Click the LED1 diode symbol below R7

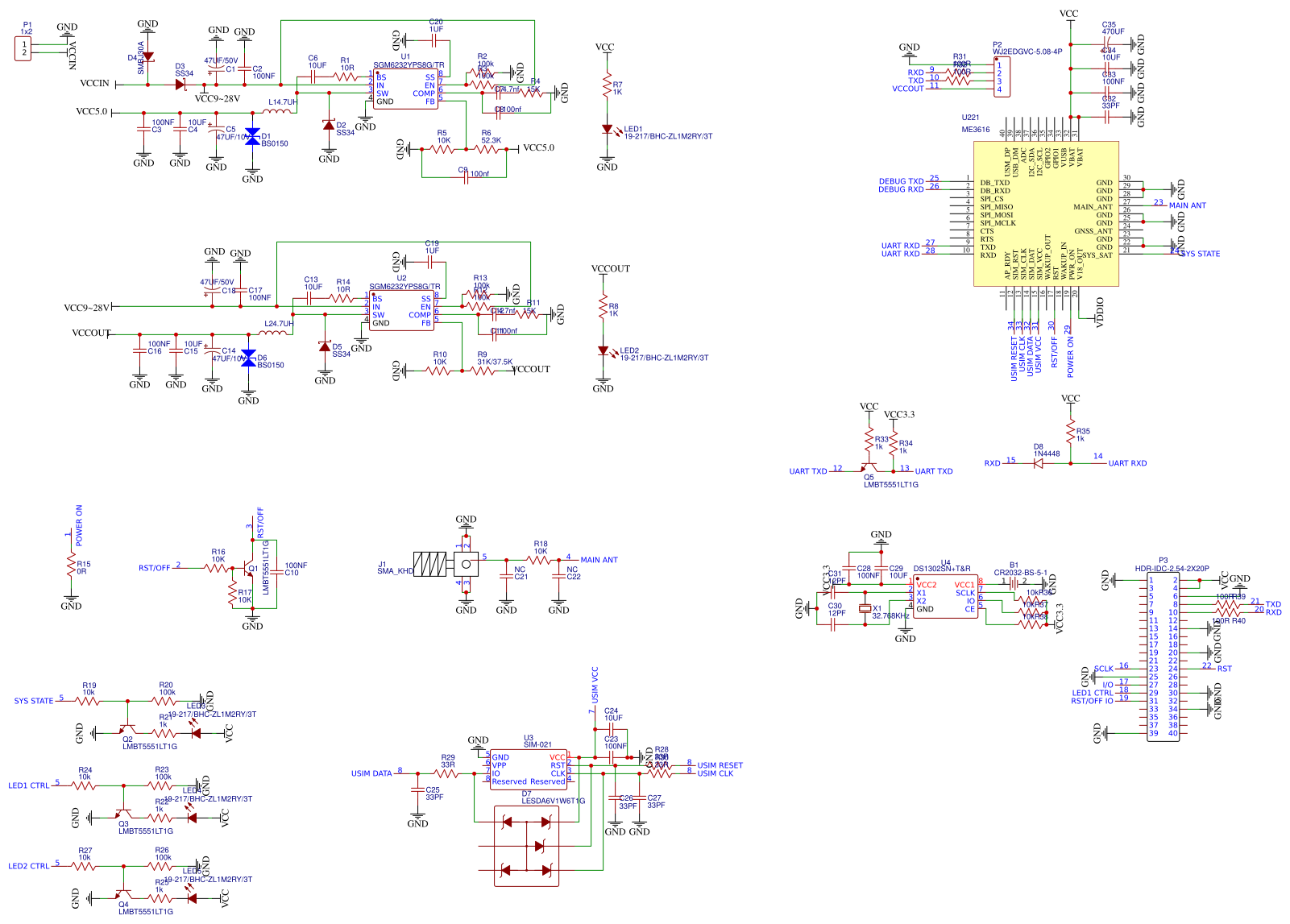click(607, 129)
